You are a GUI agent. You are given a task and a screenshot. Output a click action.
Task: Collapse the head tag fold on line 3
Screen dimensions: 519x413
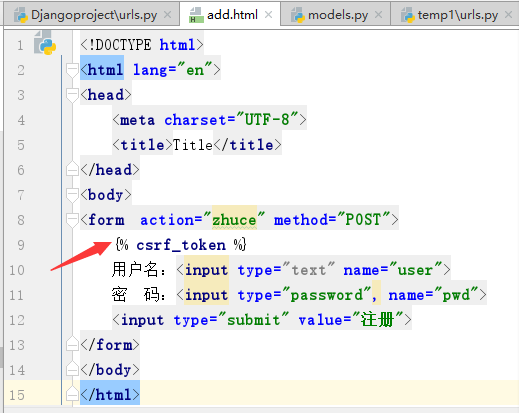click(72, 95)
